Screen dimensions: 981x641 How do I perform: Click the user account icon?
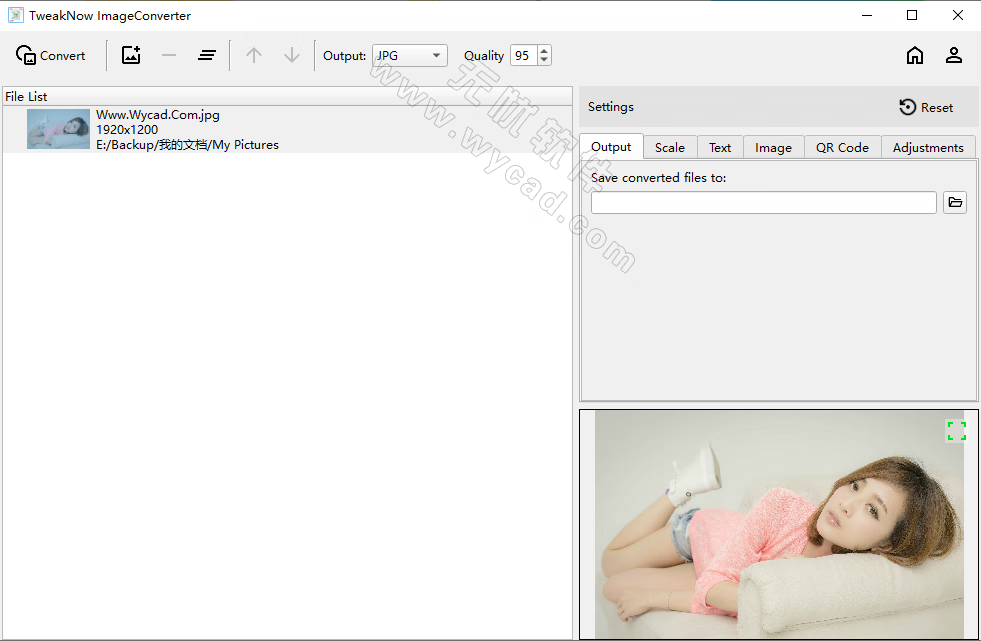click(x=954, y=55)
